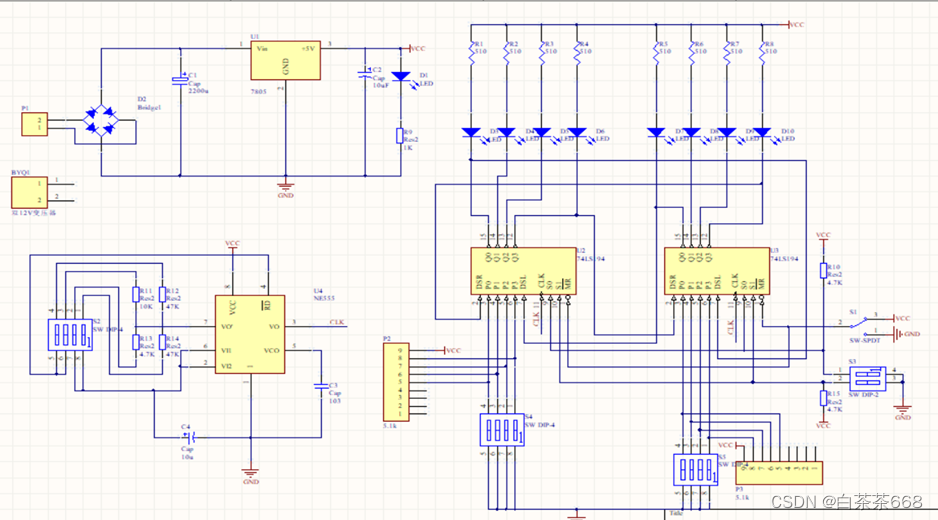This screenshot has width=938, height=520.
Task: Click the VCC port above resistor R10
Action: [x=823, y=236]
